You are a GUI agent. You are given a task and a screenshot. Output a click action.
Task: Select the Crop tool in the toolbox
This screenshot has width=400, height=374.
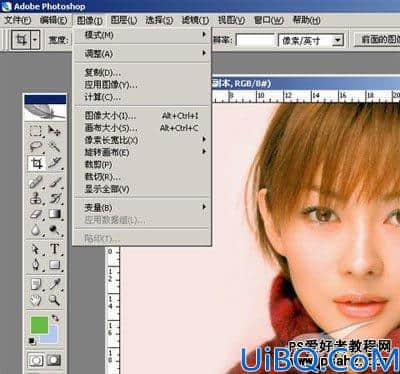(x=36, y=163)
